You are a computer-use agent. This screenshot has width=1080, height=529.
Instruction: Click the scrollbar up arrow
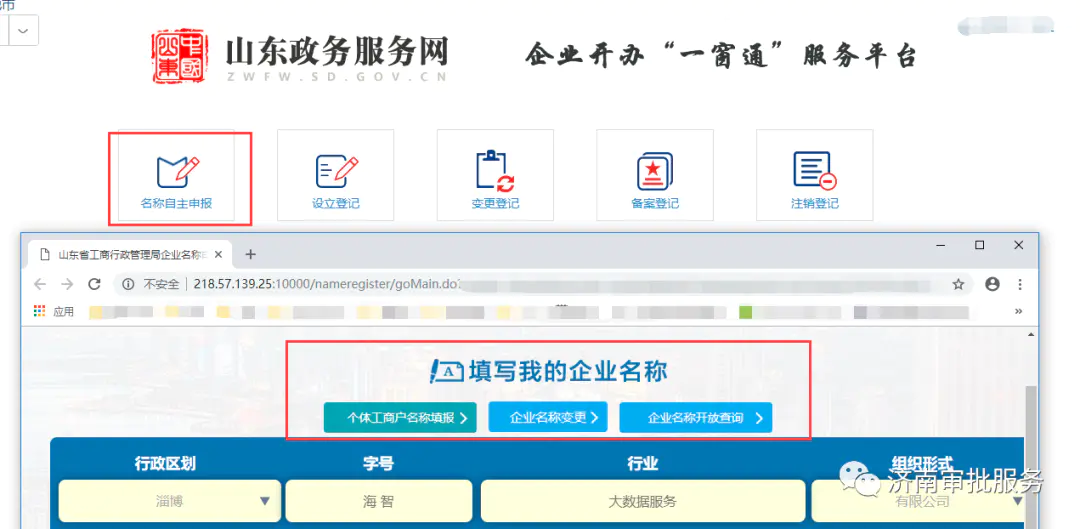pyautogui.click(x=1031, y=335)
